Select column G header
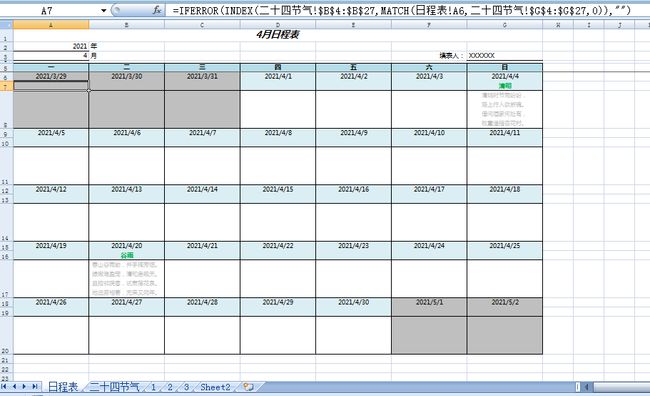 click(x=504, y=25)
